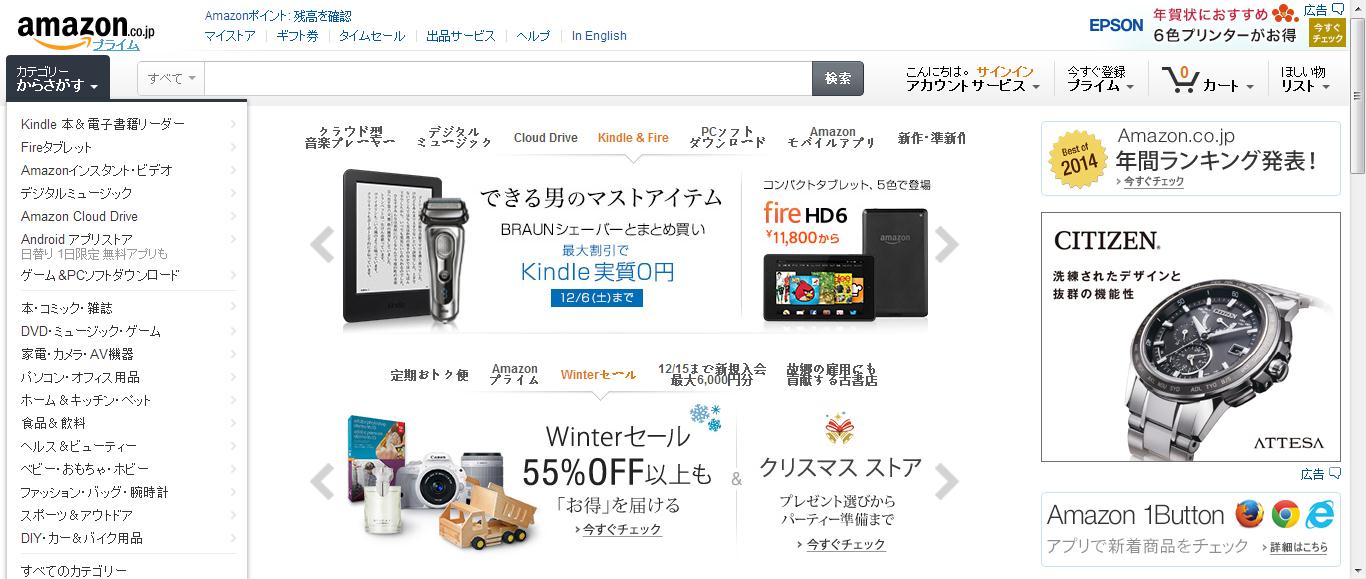The image size is (1366, 579).
Task: Click the right arrow on the Winter sale carousel
Action: pos(946,482)
